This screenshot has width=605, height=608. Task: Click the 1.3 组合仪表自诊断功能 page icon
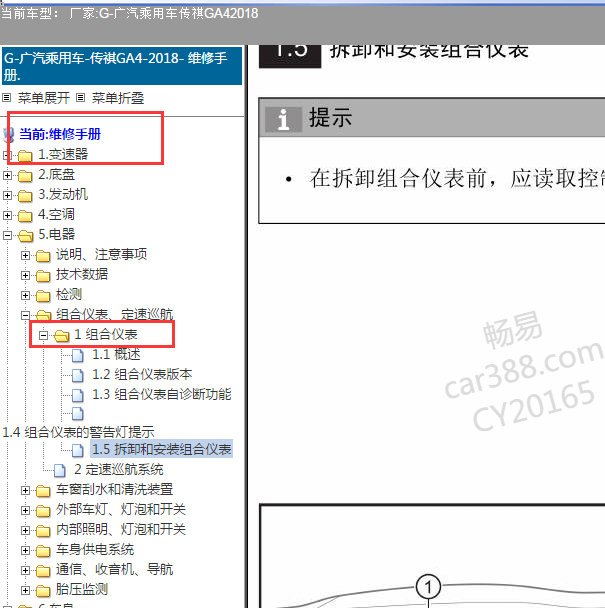pos(78,395)
